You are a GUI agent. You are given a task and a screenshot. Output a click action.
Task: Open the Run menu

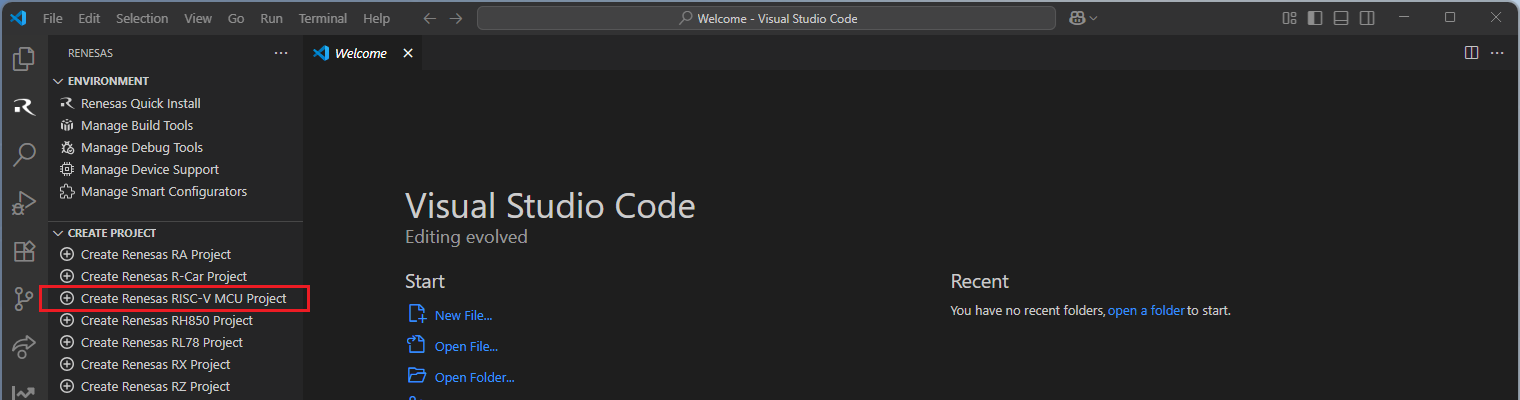click(x=271, y=18)
